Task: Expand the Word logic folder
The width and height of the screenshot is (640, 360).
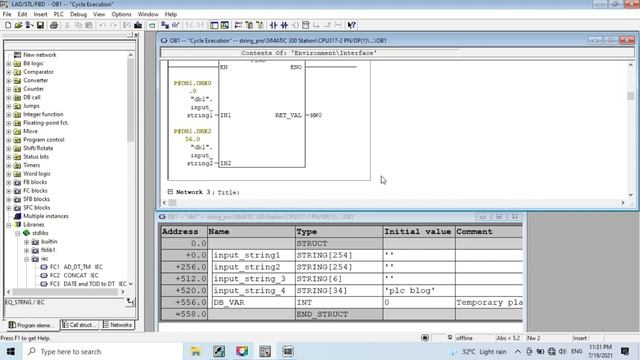Action: click(x=9, y=174)
